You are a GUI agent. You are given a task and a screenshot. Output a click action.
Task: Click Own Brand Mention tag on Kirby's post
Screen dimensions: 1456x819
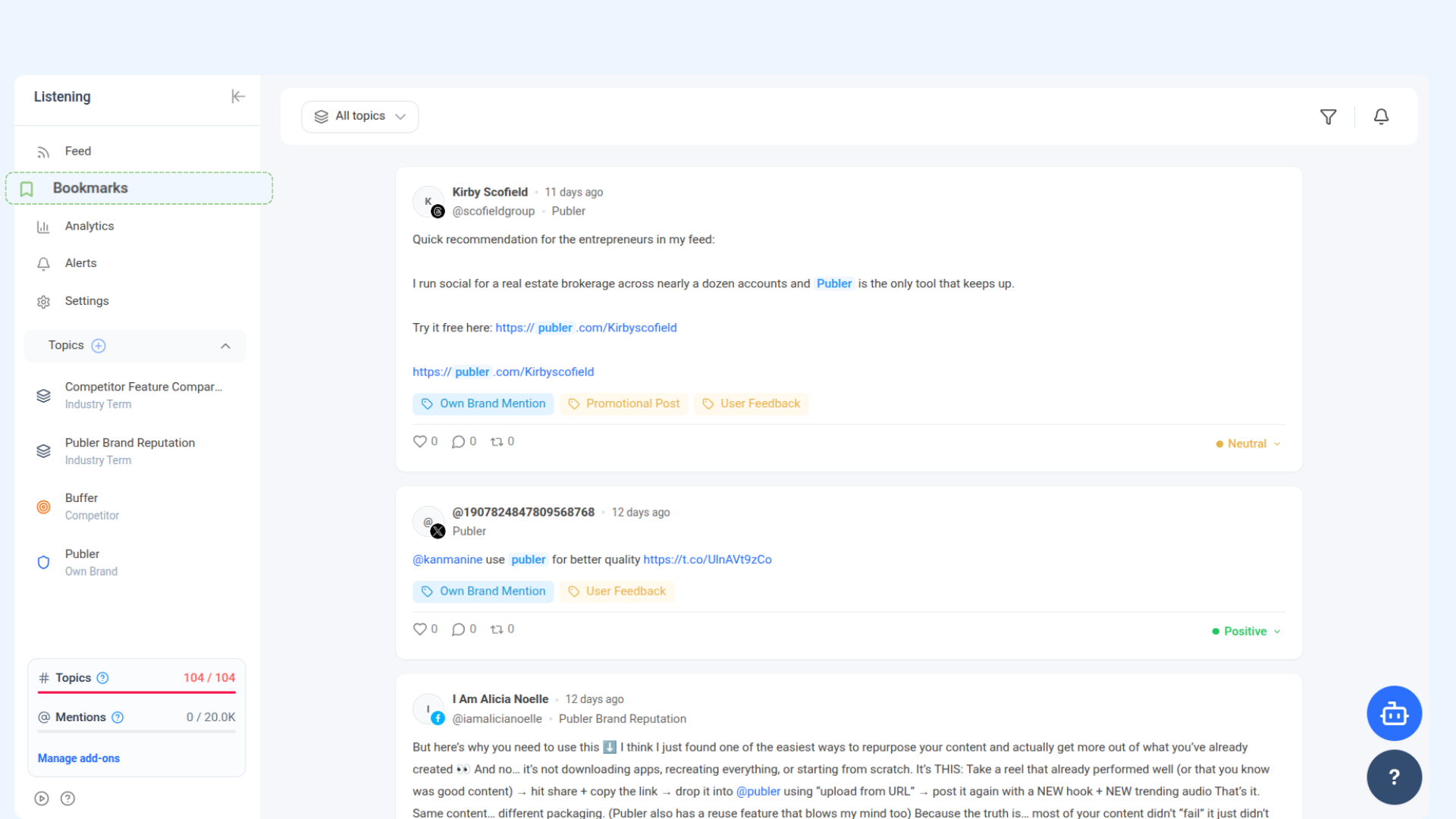[483, 403]
